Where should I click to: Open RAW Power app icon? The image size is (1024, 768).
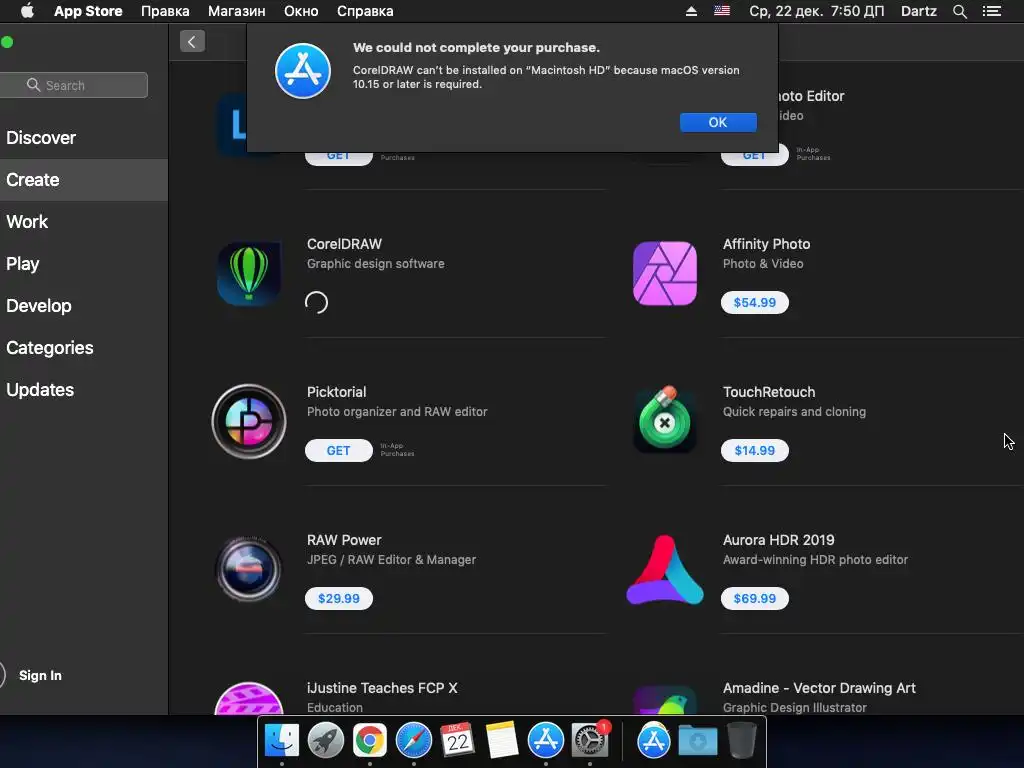coord(249,569)
